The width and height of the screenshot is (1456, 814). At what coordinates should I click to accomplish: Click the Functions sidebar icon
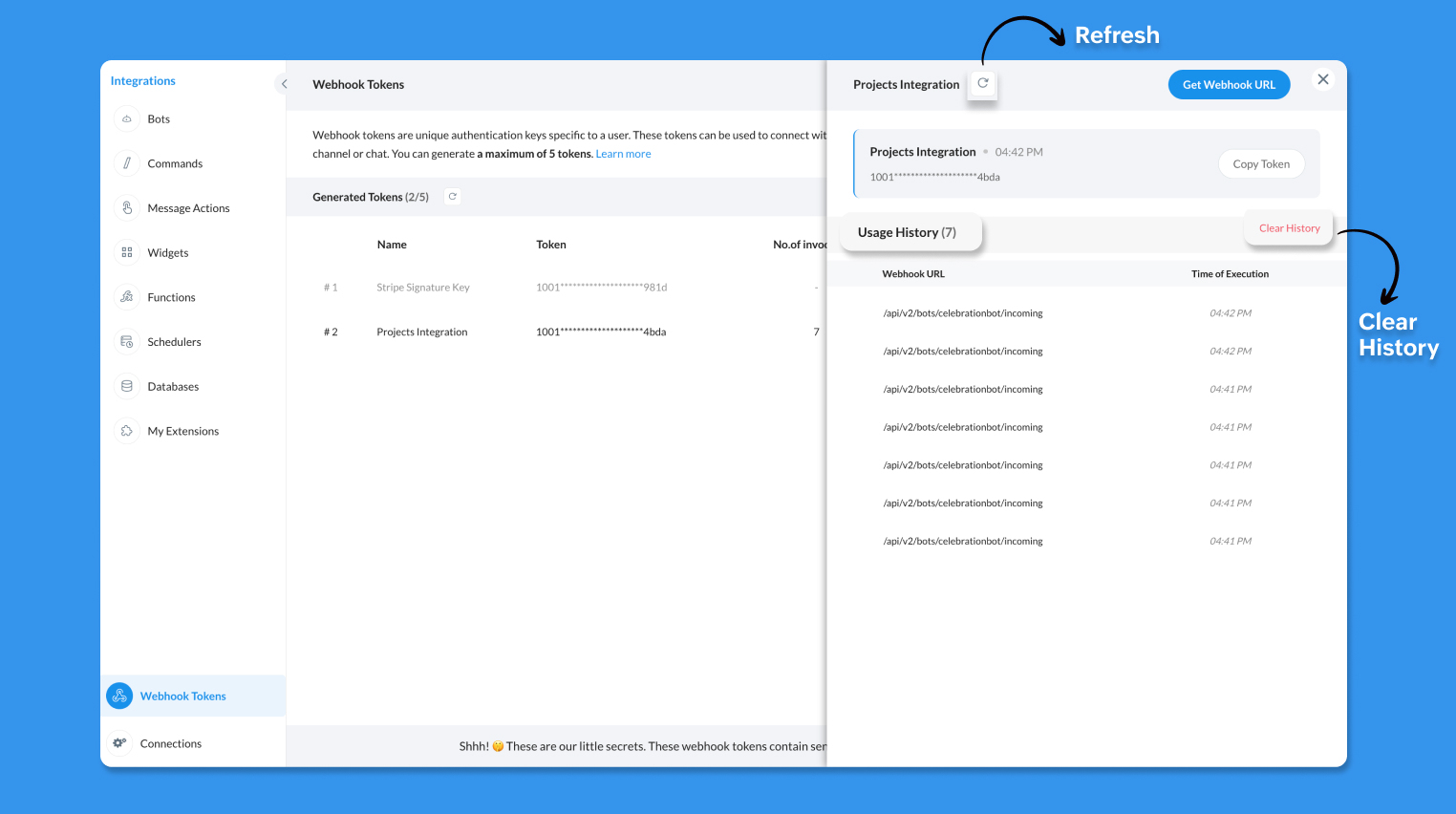(126, 297)
